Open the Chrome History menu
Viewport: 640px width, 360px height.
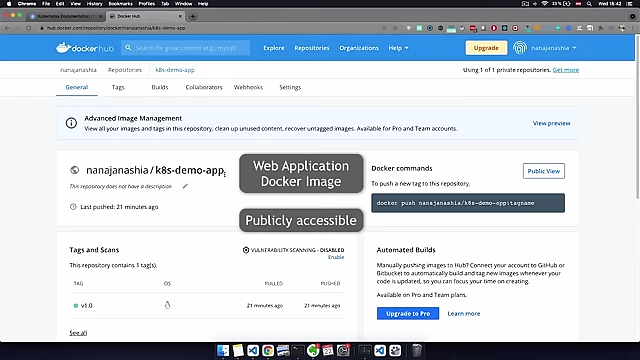pyautogui.click(x=94, y=4)
